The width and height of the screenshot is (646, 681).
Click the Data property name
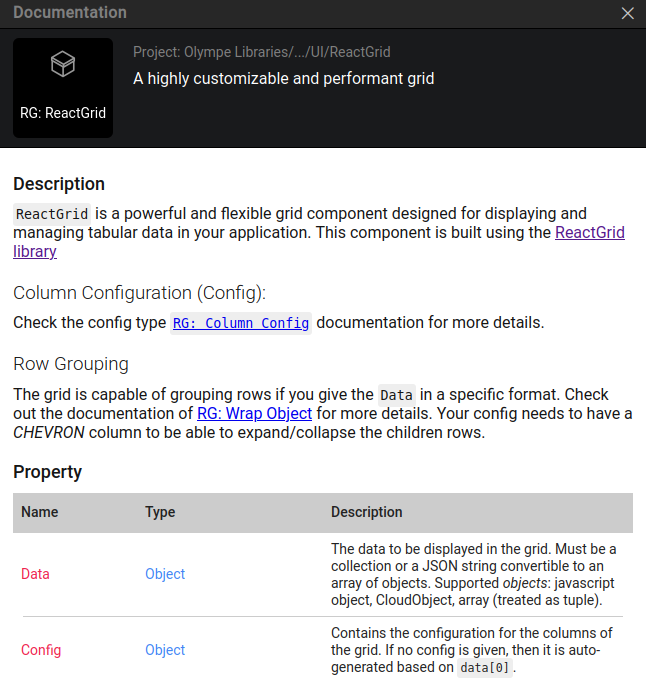coord(35,574)
